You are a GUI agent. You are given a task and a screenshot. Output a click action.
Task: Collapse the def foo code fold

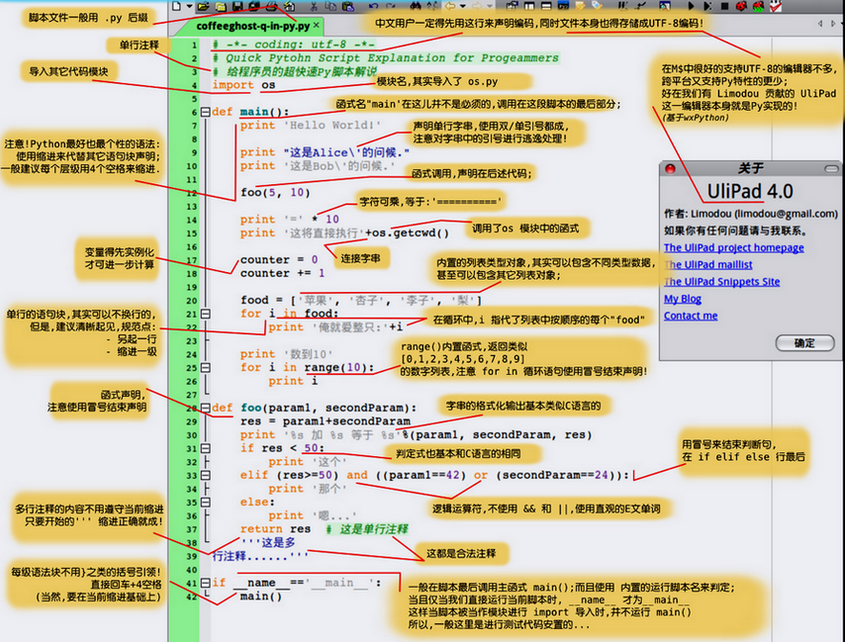[x=205, y=408]
